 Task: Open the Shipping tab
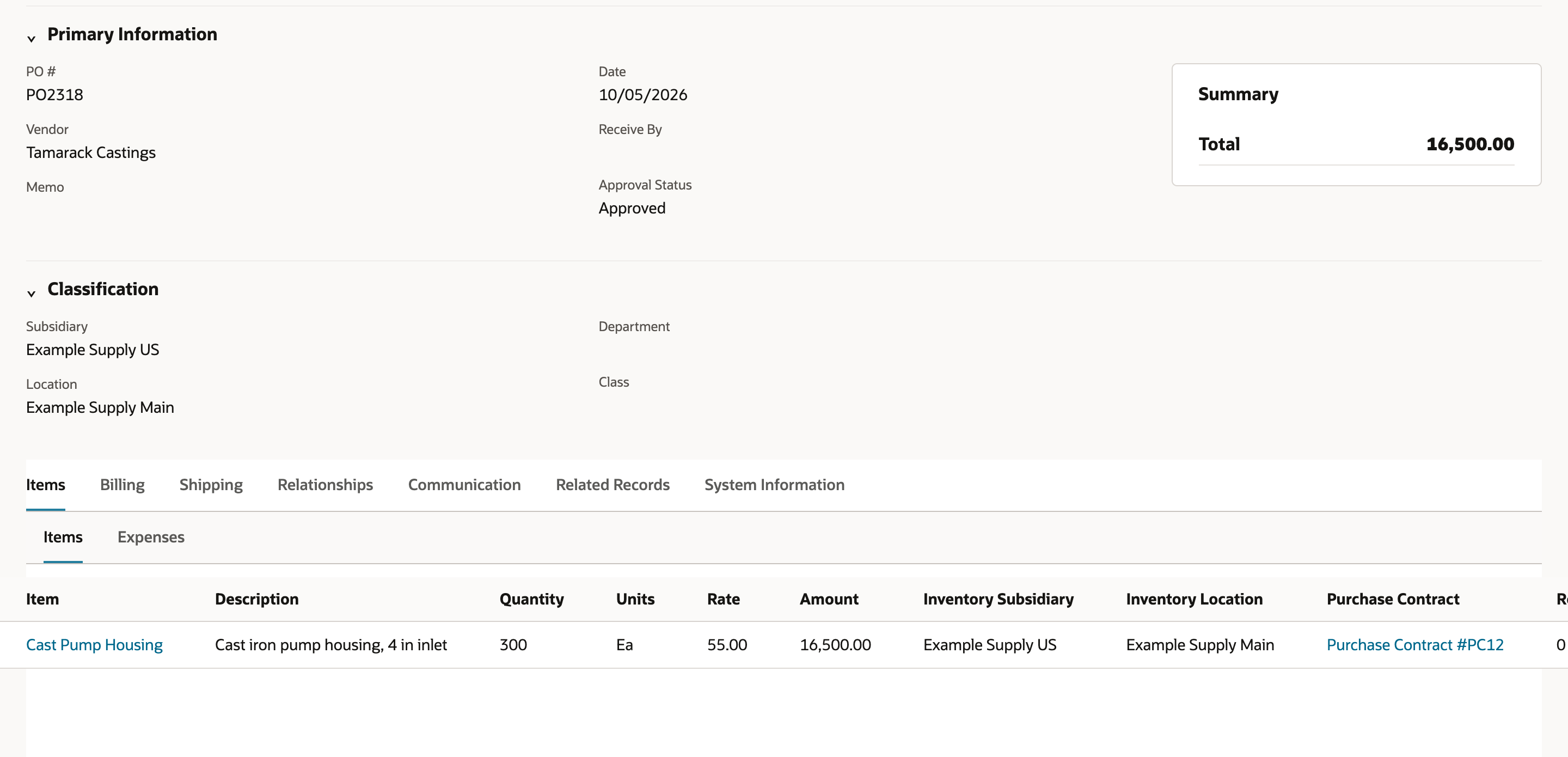(211, 485)
